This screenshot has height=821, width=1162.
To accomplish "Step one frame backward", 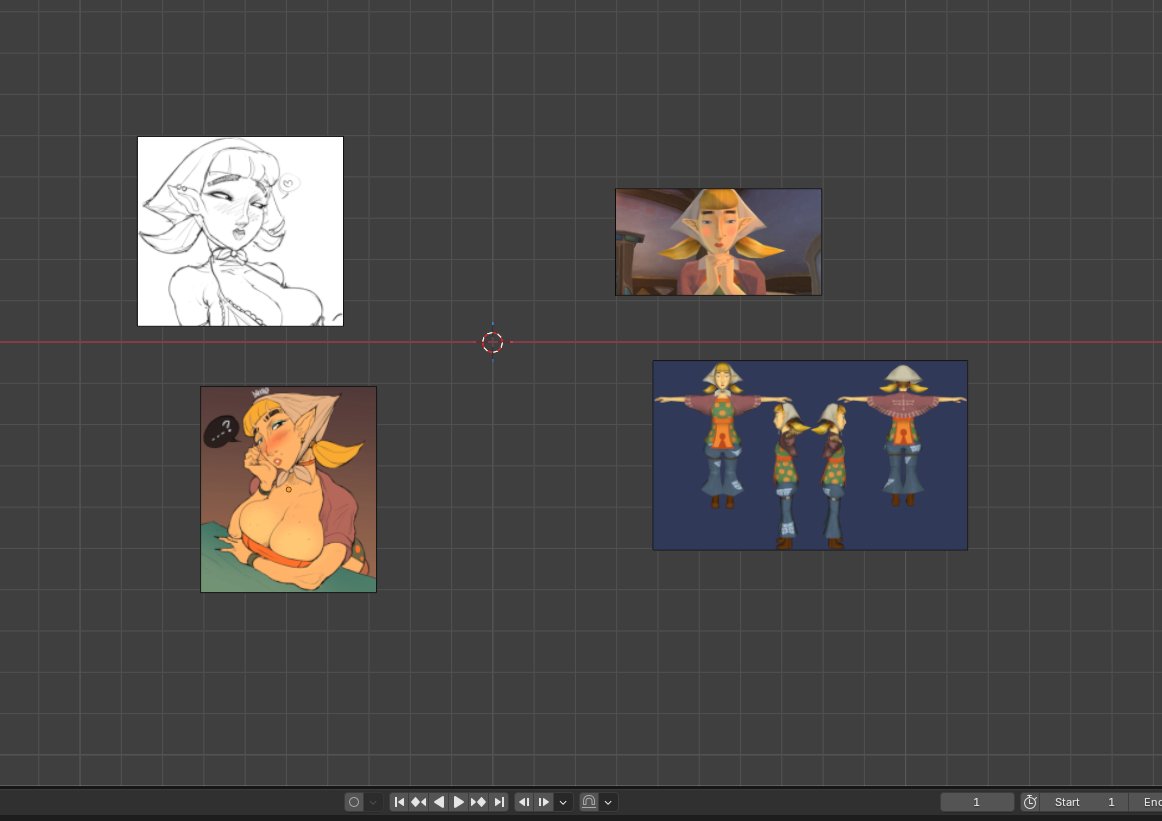I will [x=524, y=801].
